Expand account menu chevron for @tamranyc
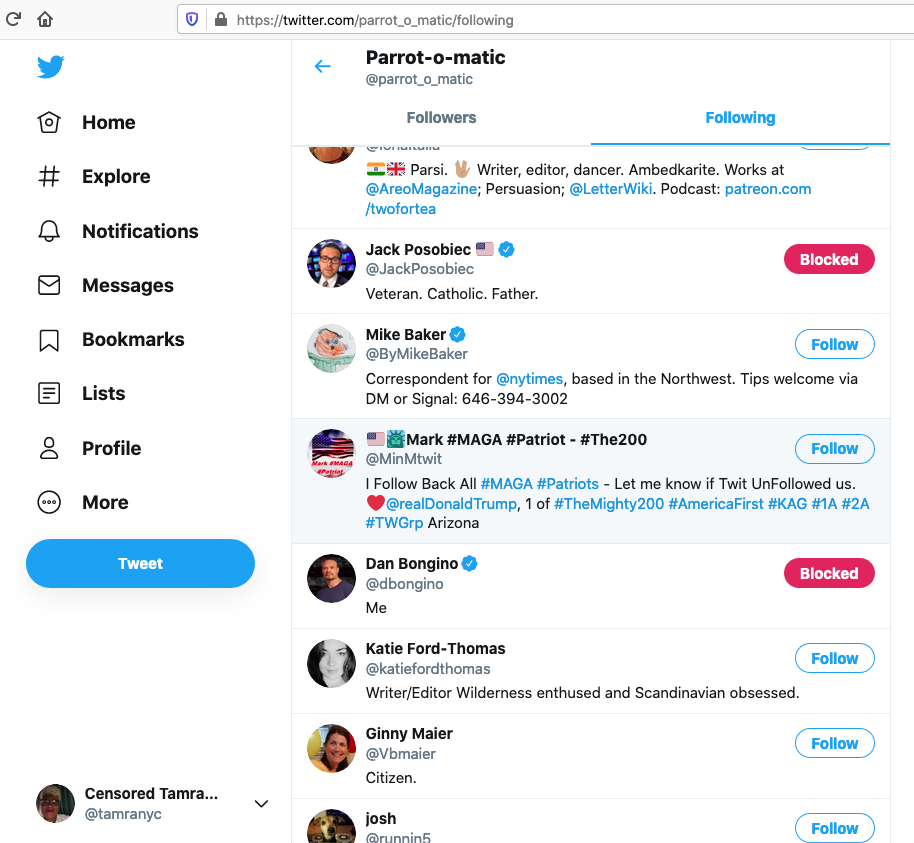Viewport: 914px width, 843px height. click(x=261, y=803)
